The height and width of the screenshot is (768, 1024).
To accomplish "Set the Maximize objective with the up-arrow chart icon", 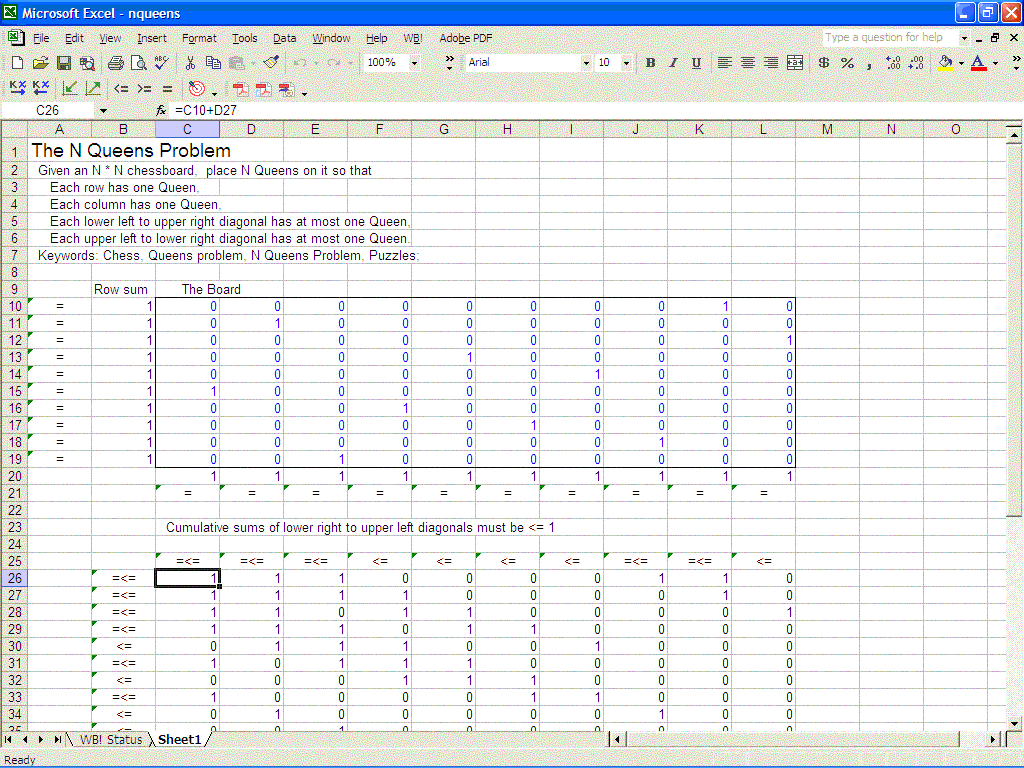I will [93, 88].
